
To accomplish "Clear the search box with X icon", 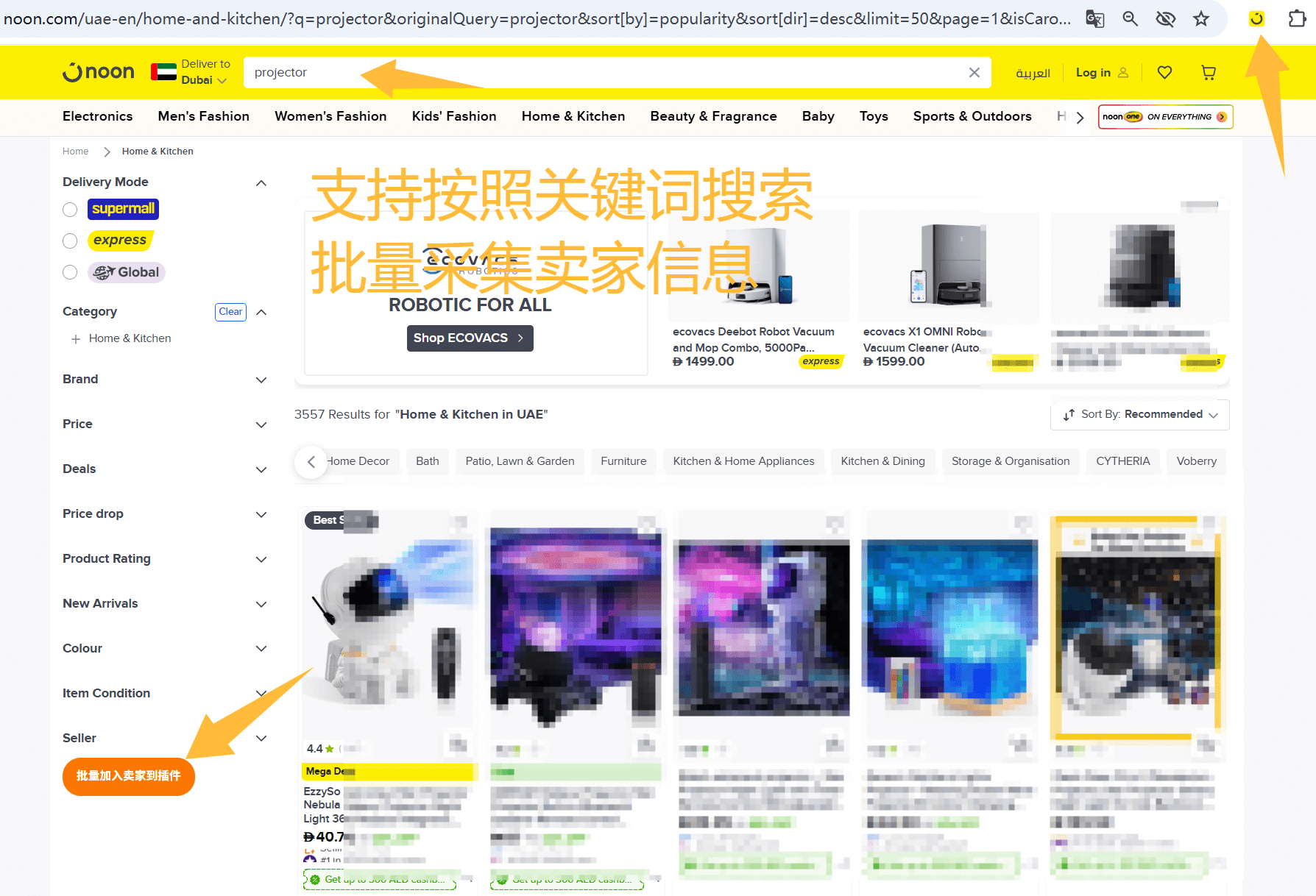I will pos(974,72).
